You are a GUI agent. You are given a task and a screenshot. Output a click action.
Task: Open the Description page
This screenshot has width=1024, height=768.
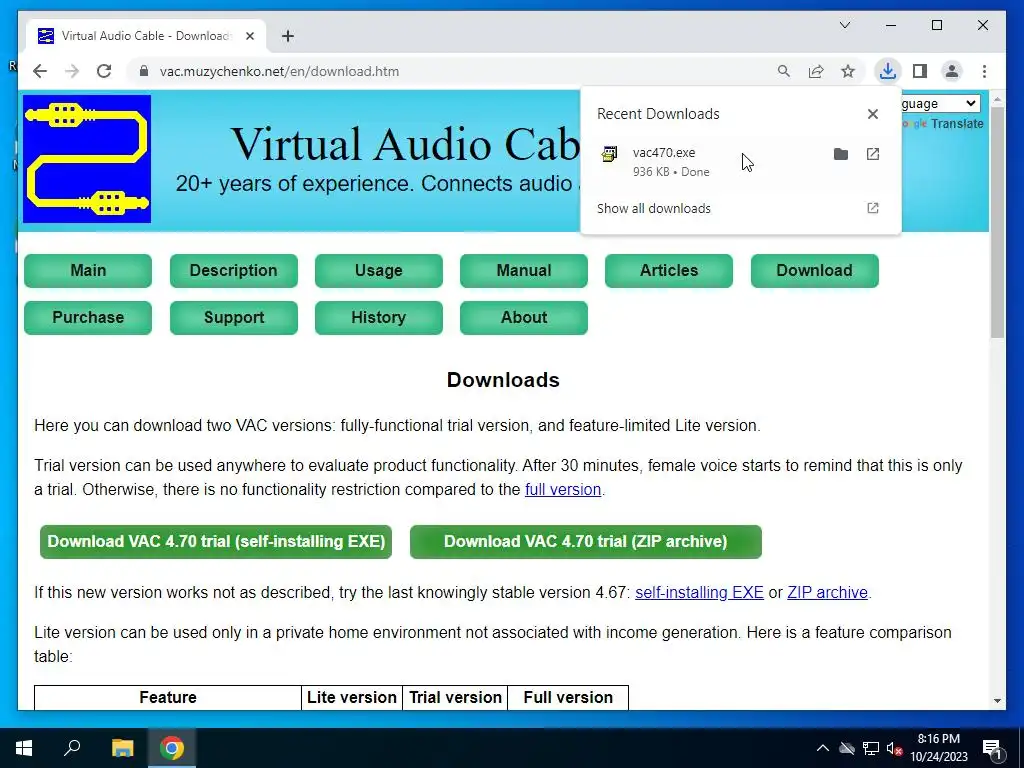(x=234, y=270)
